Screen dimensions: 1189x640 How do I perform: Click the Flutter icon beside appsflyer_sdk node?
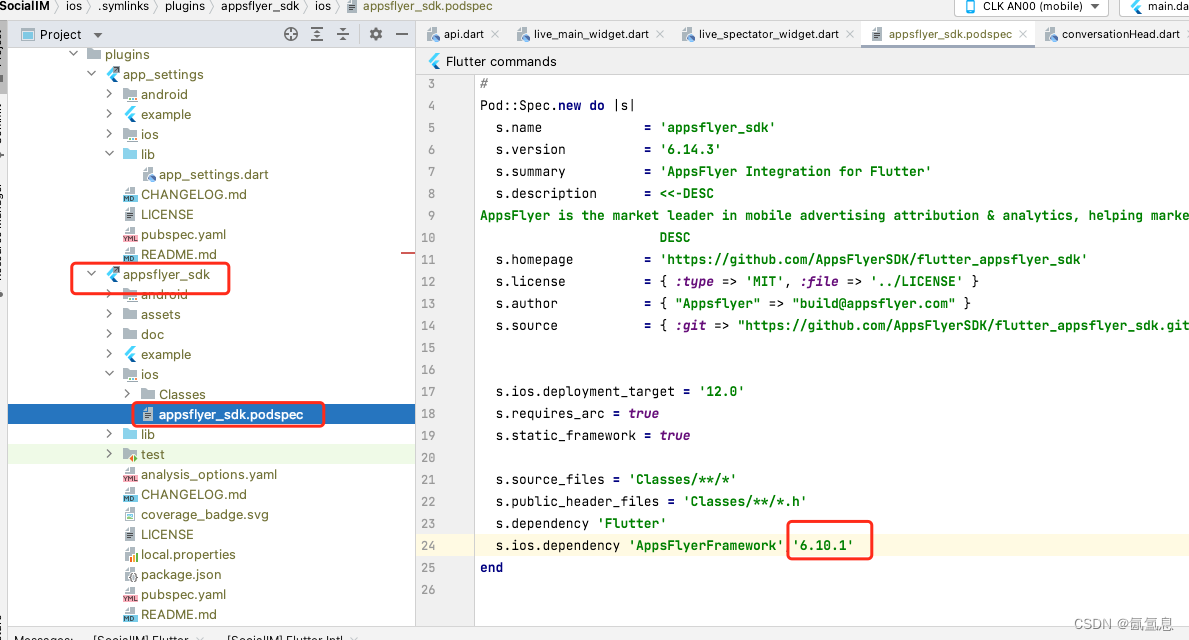pyautogui.click(x=113, y=274)
